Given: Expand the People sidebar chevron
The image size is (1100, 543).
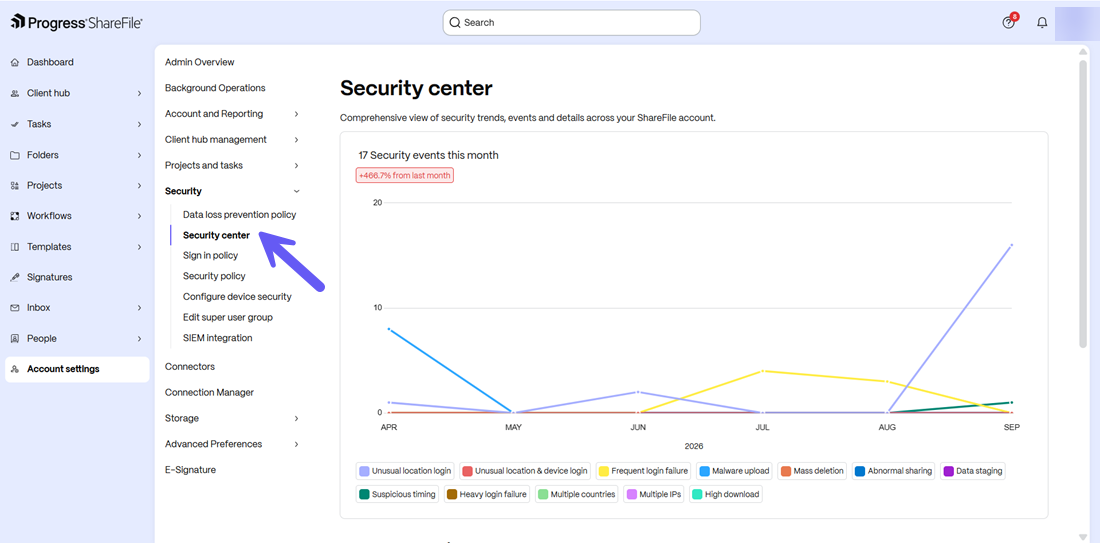Looking at the screenshot, I should [x=140, y=339].
